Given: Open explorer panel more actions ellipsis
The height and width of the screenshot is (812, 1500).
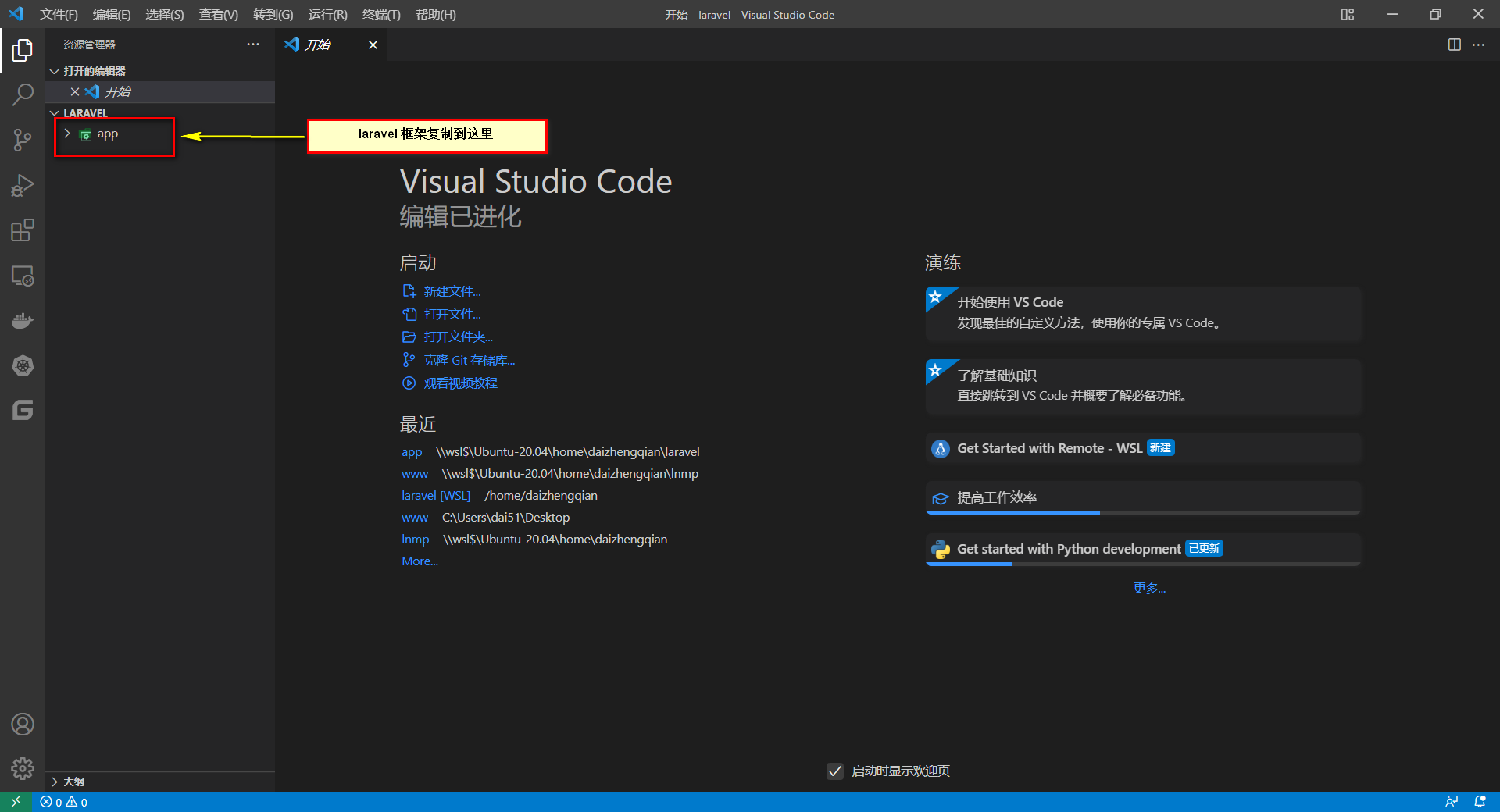Looking at the screenshot, I should coord(253,45).
